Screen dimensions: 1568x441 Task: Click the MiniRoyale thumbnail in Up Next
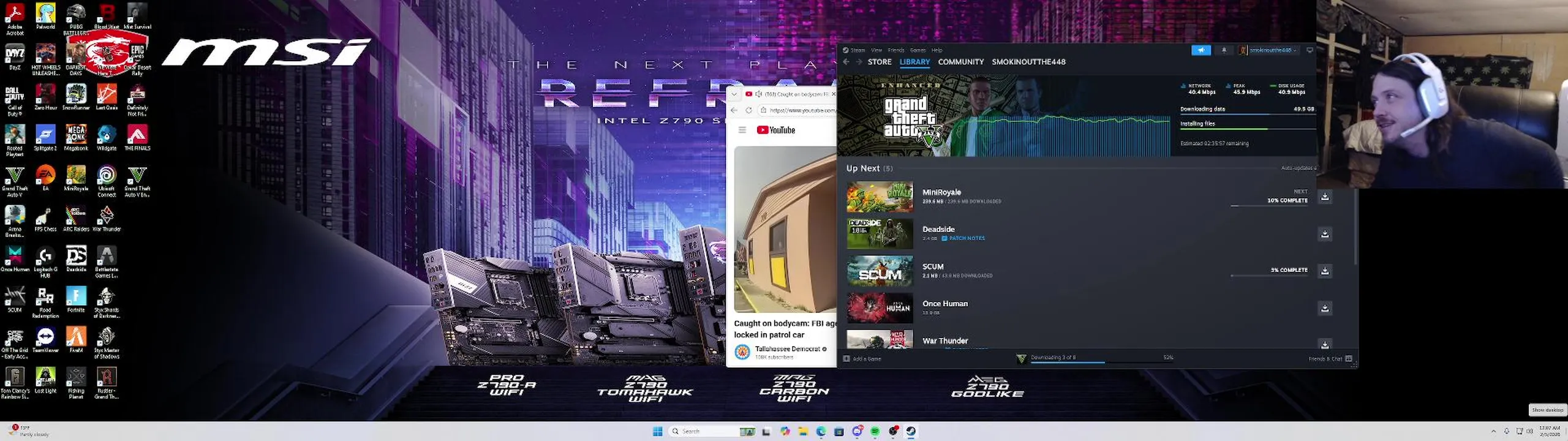[880, 197]
